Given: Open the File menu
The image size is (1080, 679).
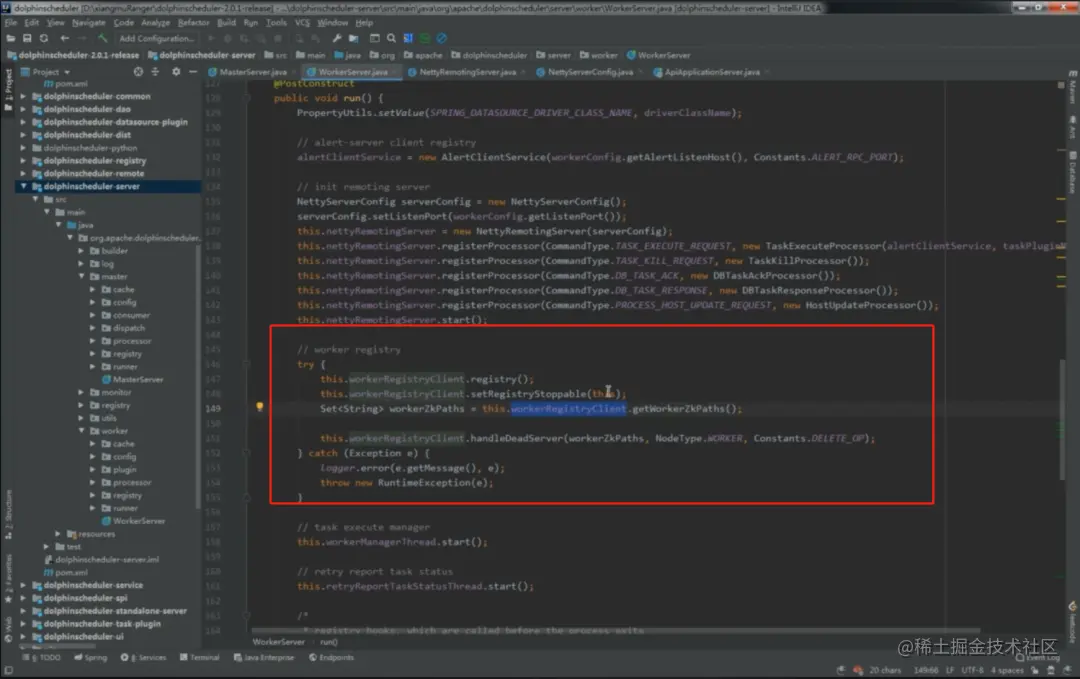Looking at the screenshot, I should (11, 23).
